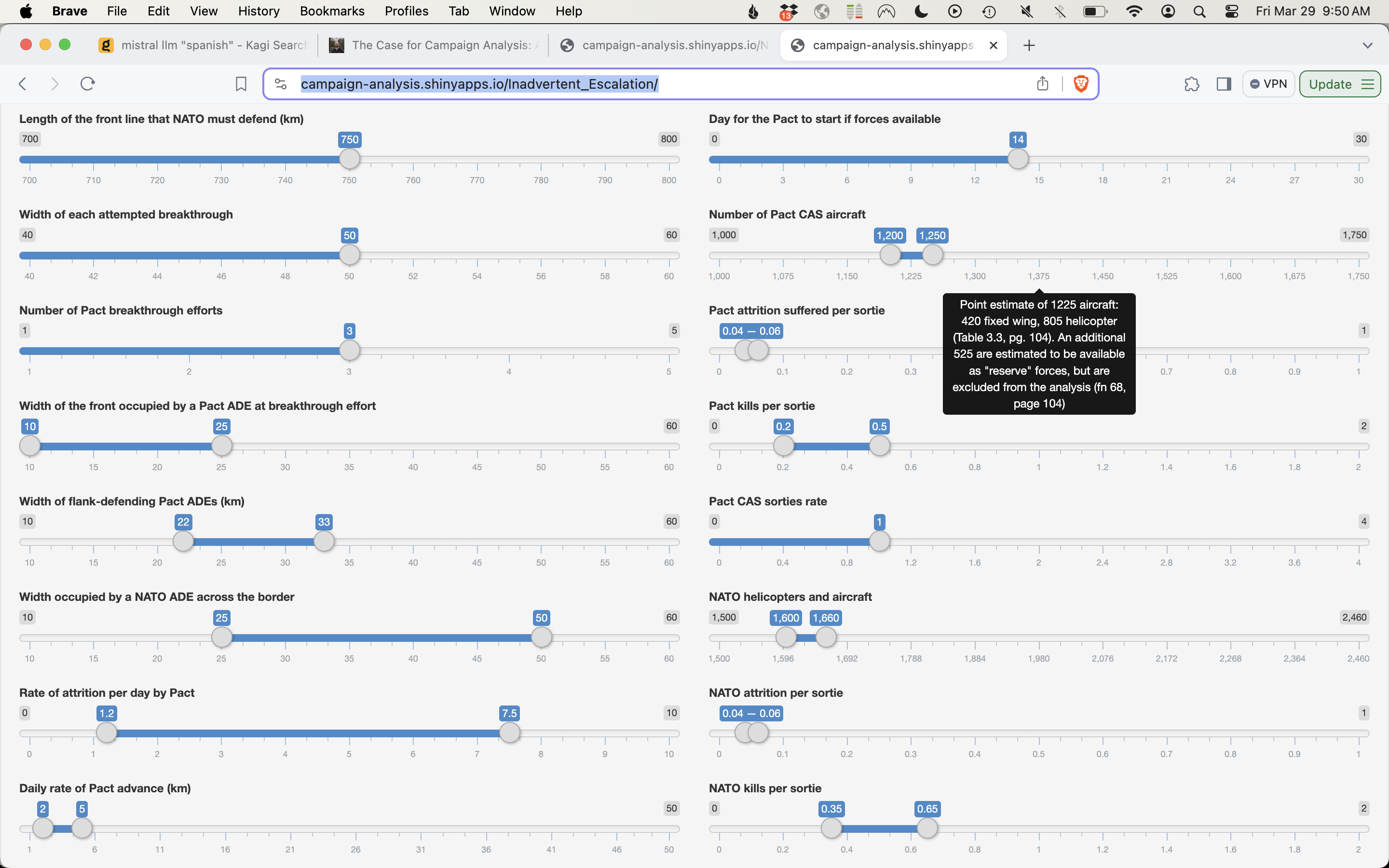Reload the current page

coord(87,84)
